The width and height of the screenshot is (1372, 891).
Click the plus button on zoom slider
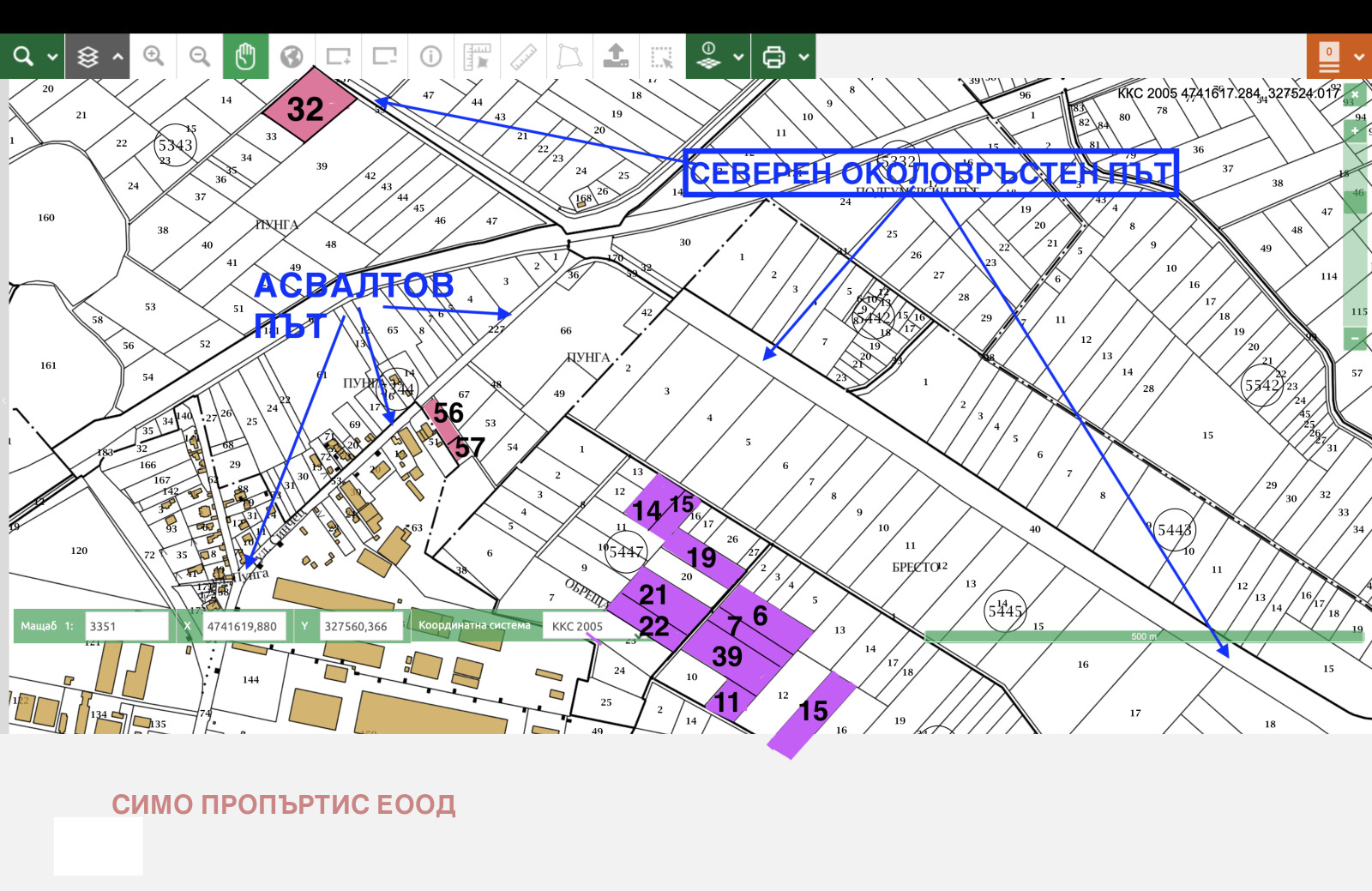(x=1355, y=131)
